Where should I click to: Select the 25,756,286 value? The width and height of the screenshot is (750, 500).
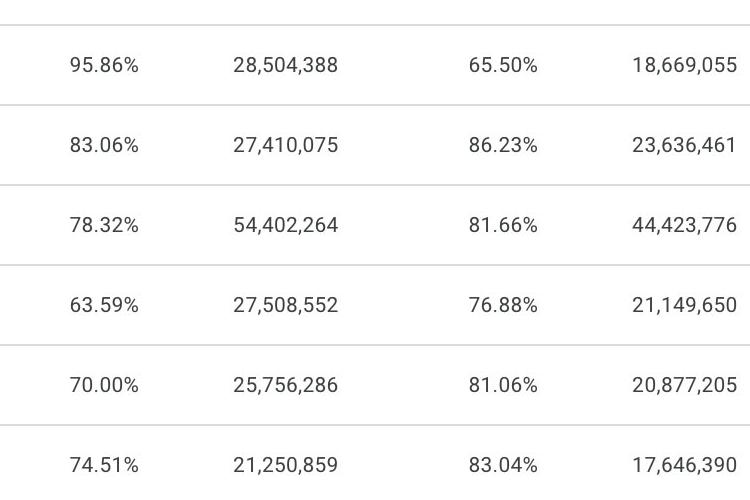point(286,385)
